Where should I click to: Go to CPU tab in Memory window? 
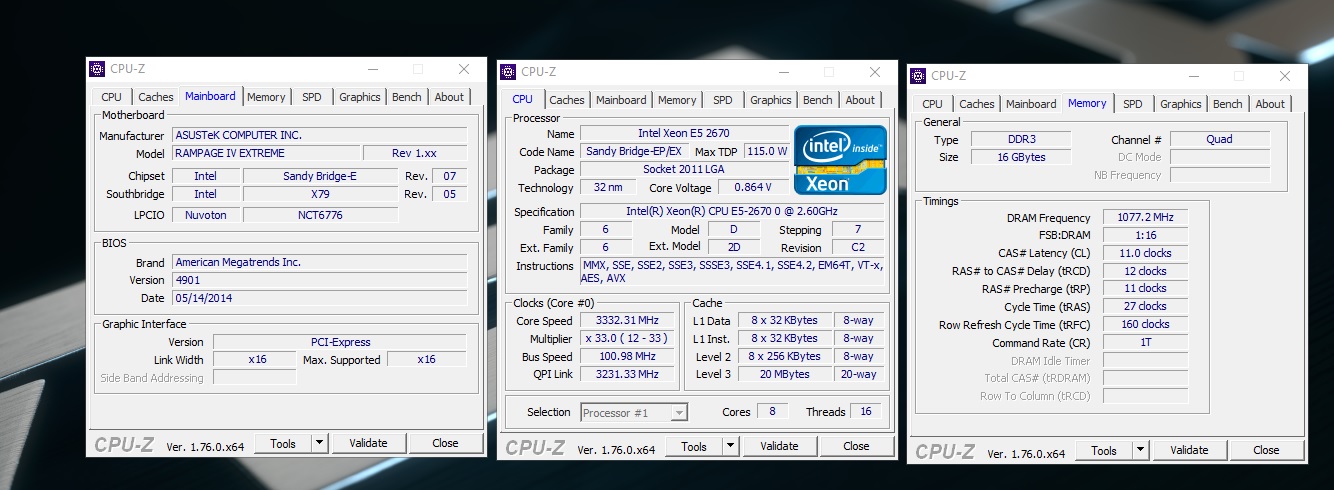click(x=933, y=104)
